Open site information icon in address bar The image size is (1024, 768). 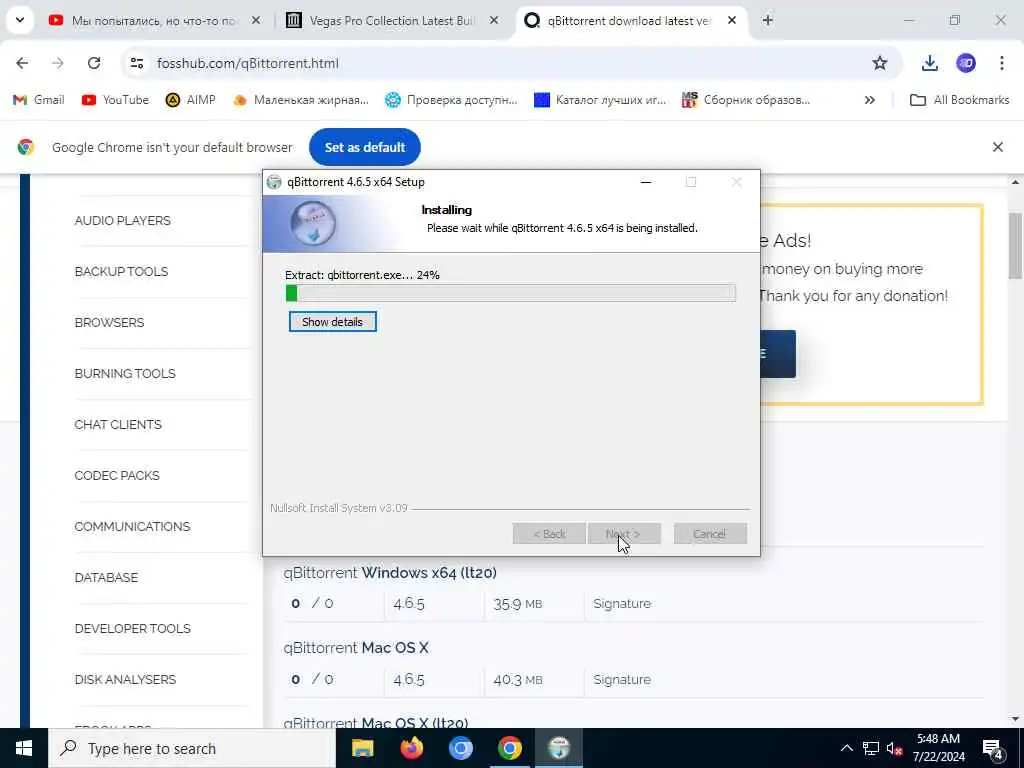[137, 63]
